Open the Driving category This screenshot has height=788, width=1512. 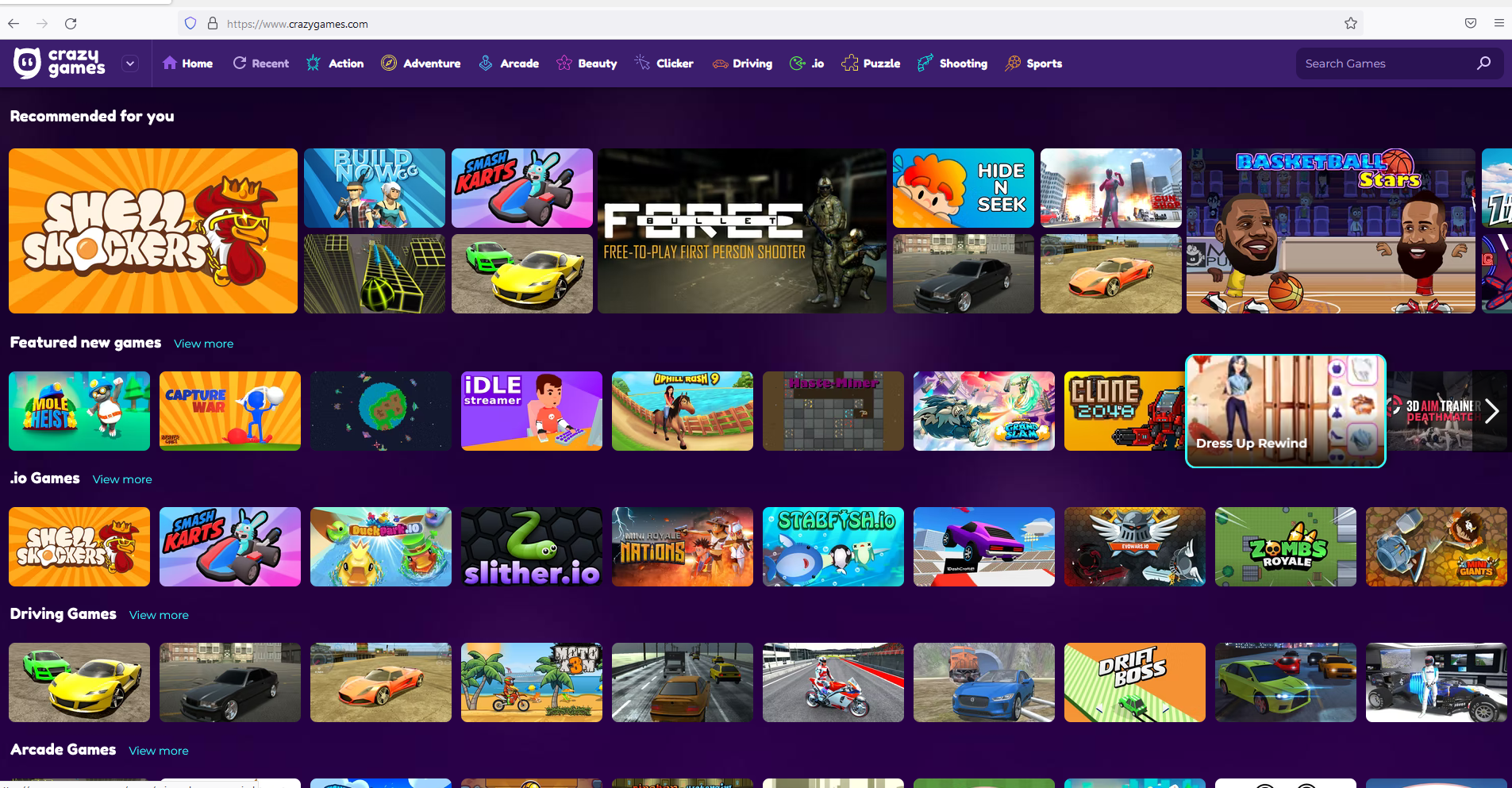pos(742,63)
